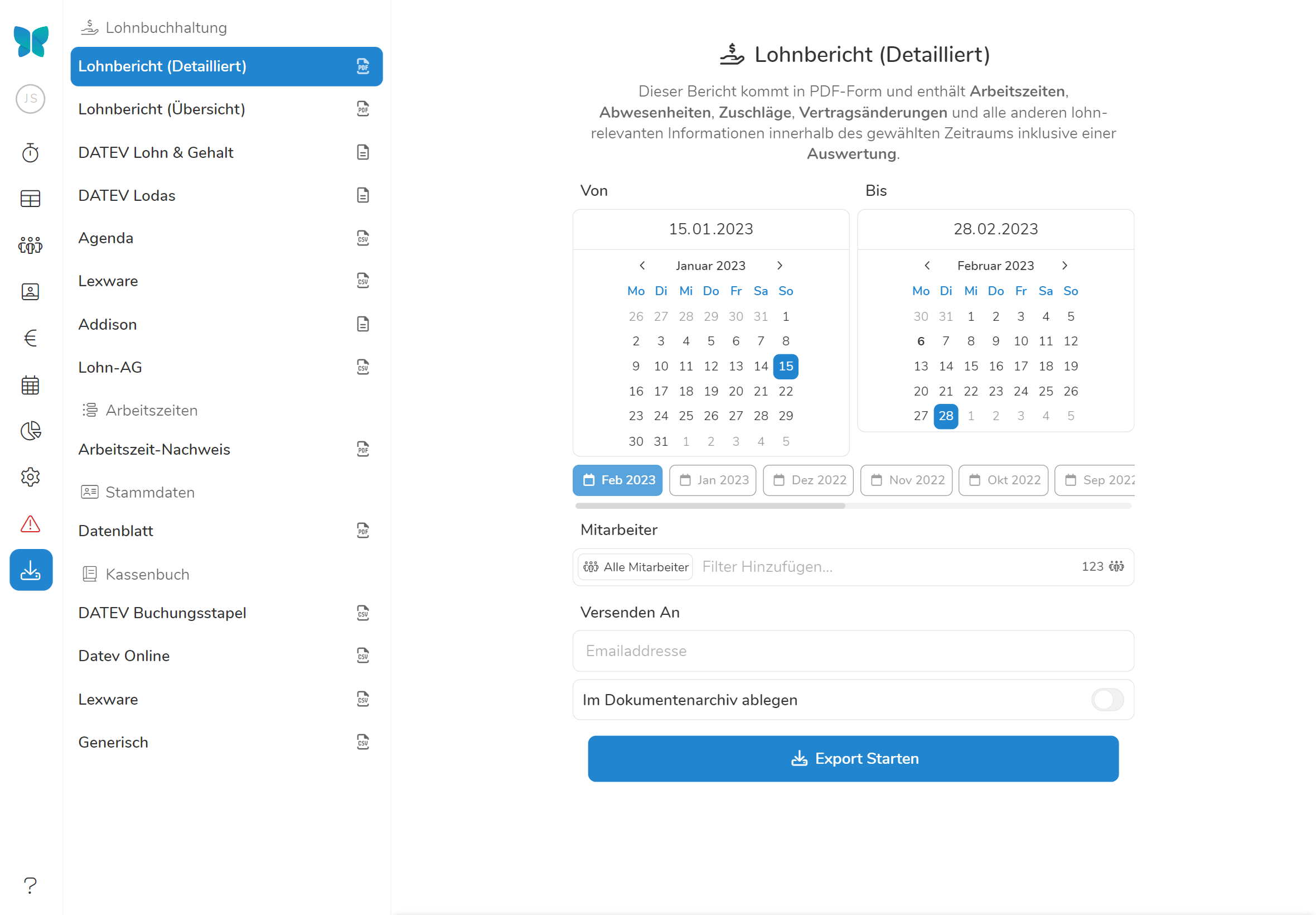The image size is (1316, 915).
Task: Click CSV icon of Generisch
Action: pyautogui.click(x=362, y=742)
